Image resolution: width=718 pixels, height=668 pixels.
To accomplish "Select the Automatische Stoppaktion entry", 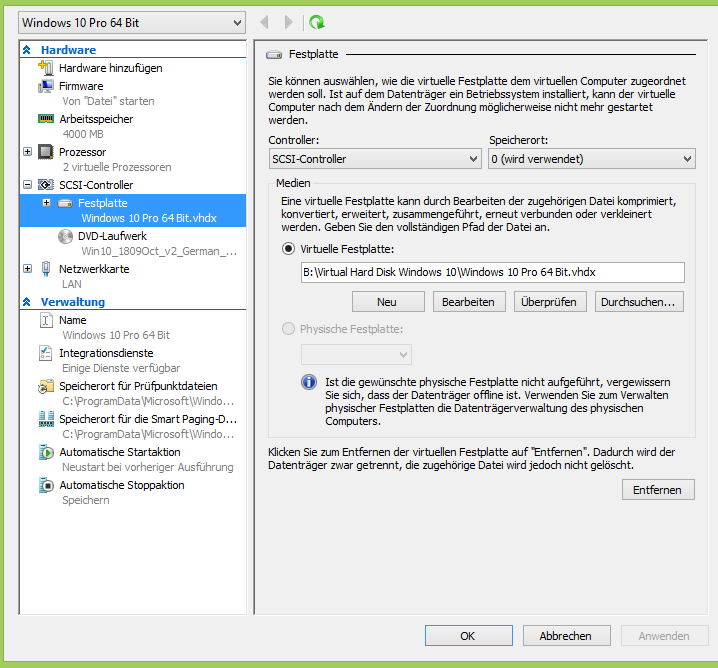I will click(122, 485).
